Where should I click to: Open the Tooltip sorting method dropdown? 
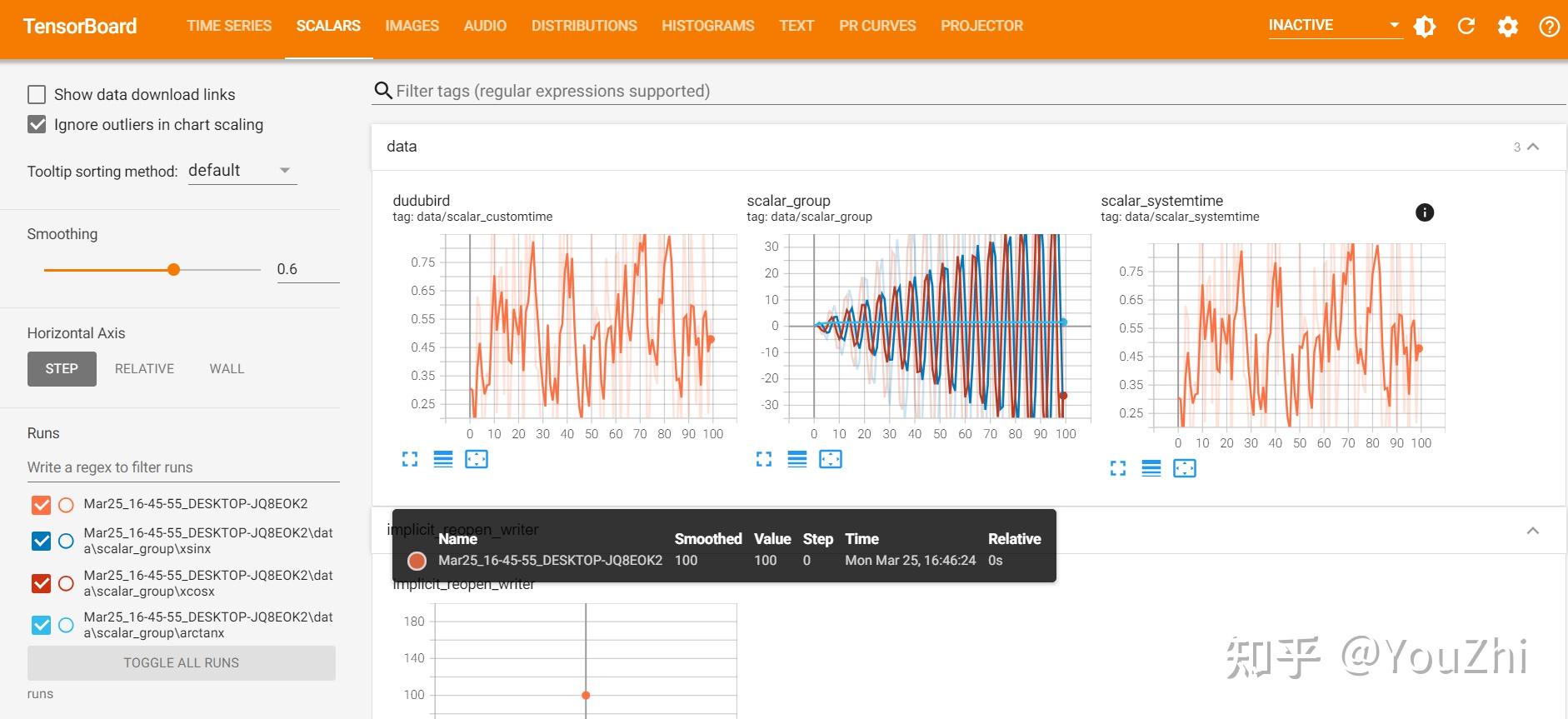point(242,171)
